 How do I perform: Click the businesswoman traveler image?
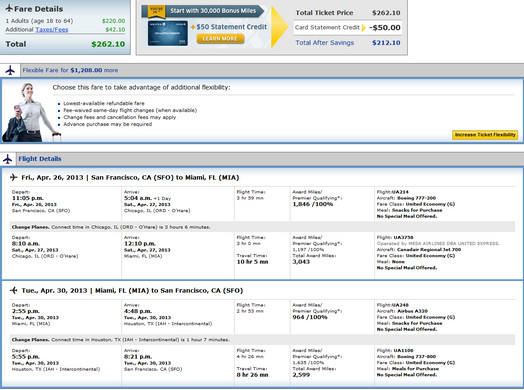coord(31,112)
